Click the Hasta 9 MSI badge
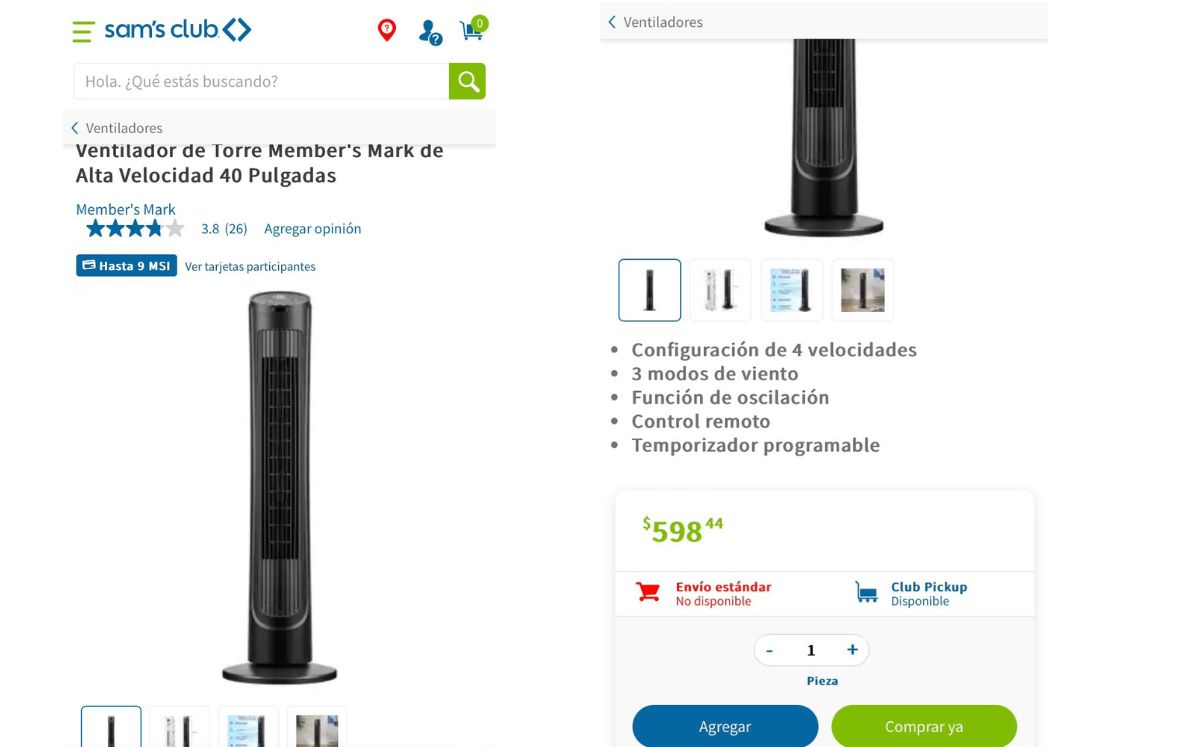The width and height of the screenshot is (1200, 747). pyautogui.click(x=126, y=266)
